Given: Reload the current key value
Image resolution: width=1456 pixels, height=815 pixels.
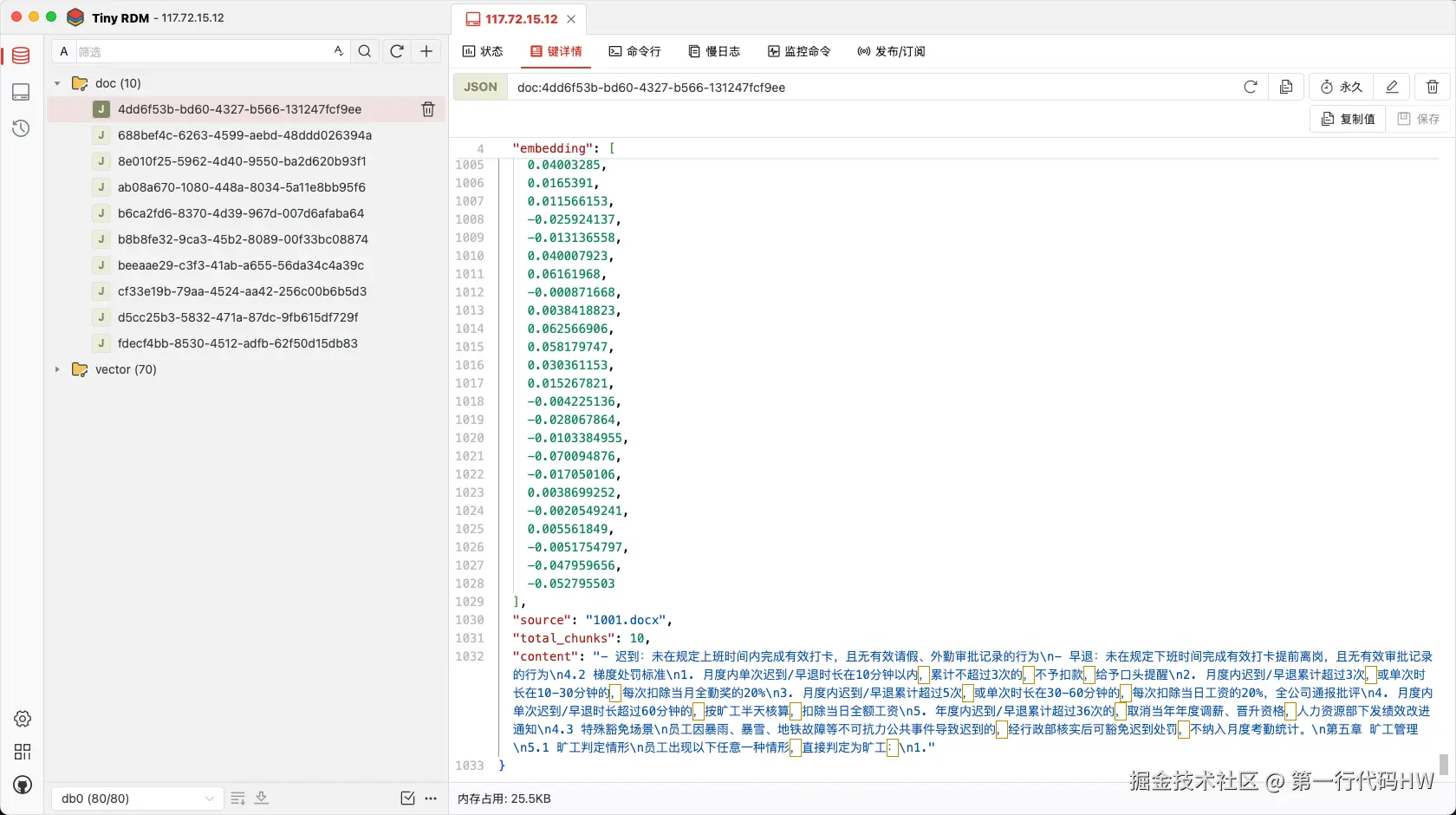Looking at the screenshot, I should point(1250,87).
